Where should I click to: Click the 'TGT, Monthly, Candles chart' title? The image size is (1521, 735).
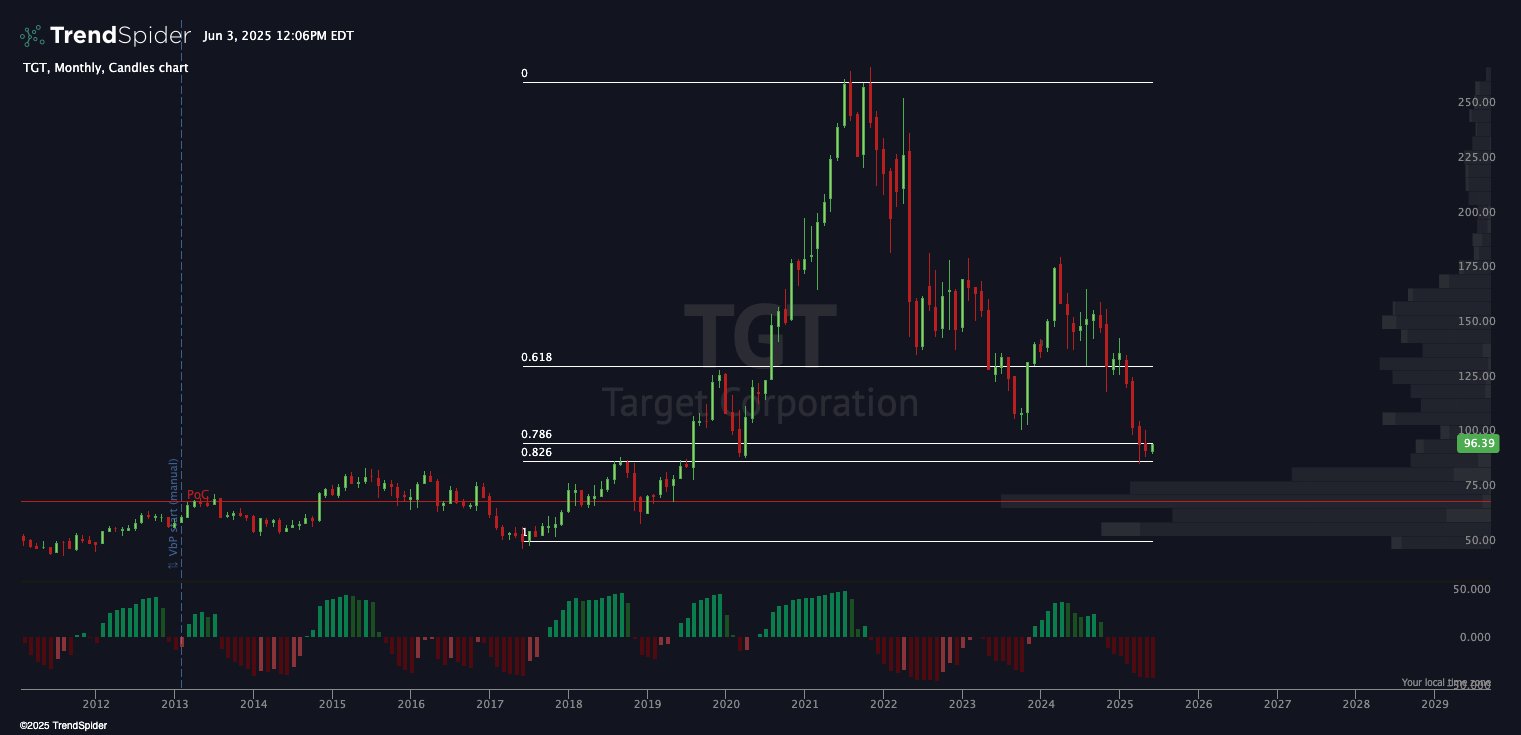tap(105, 68)
